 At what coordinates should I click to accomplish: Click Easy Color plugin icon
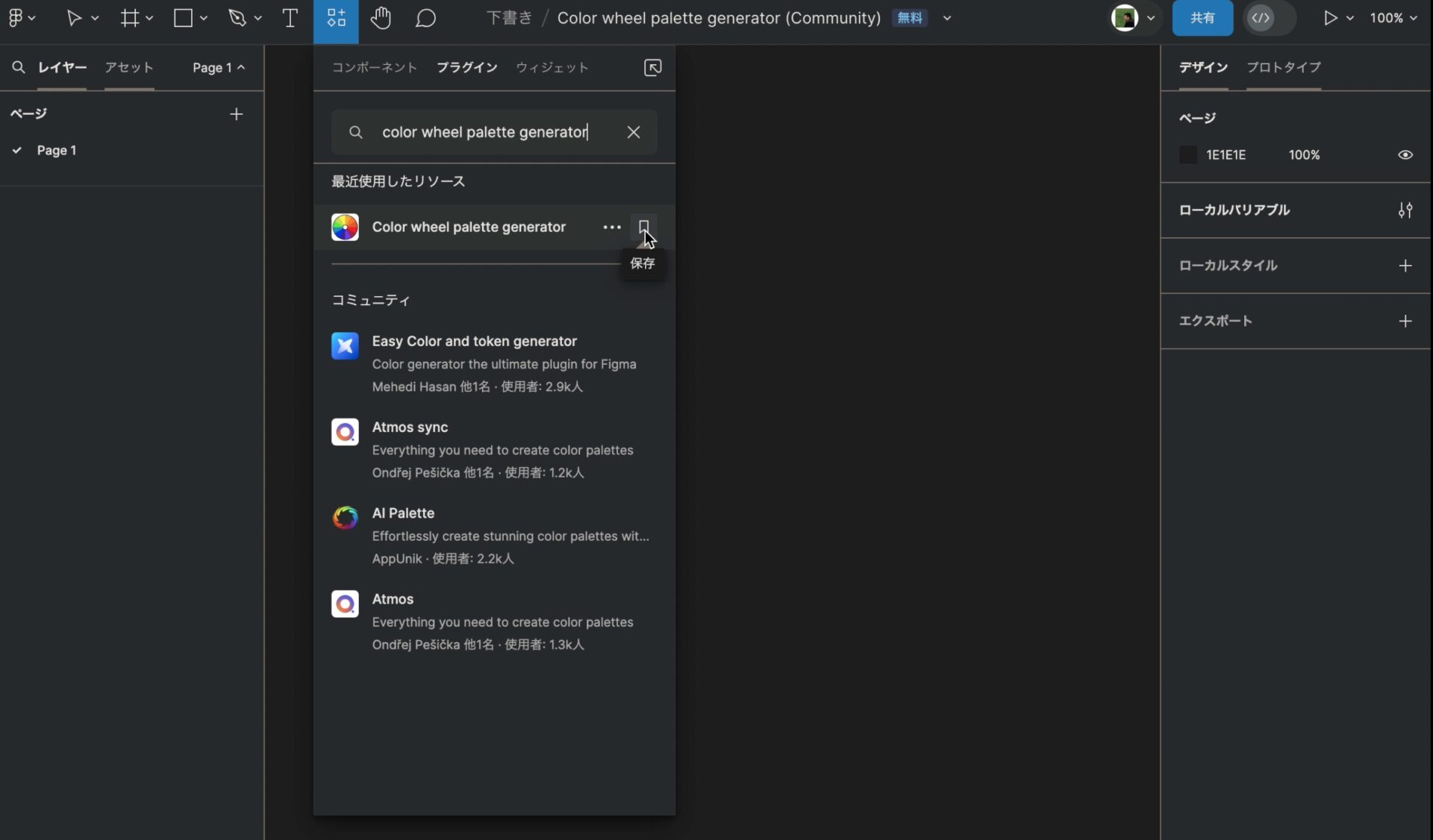pyautogui.click(x=345, y=345)
